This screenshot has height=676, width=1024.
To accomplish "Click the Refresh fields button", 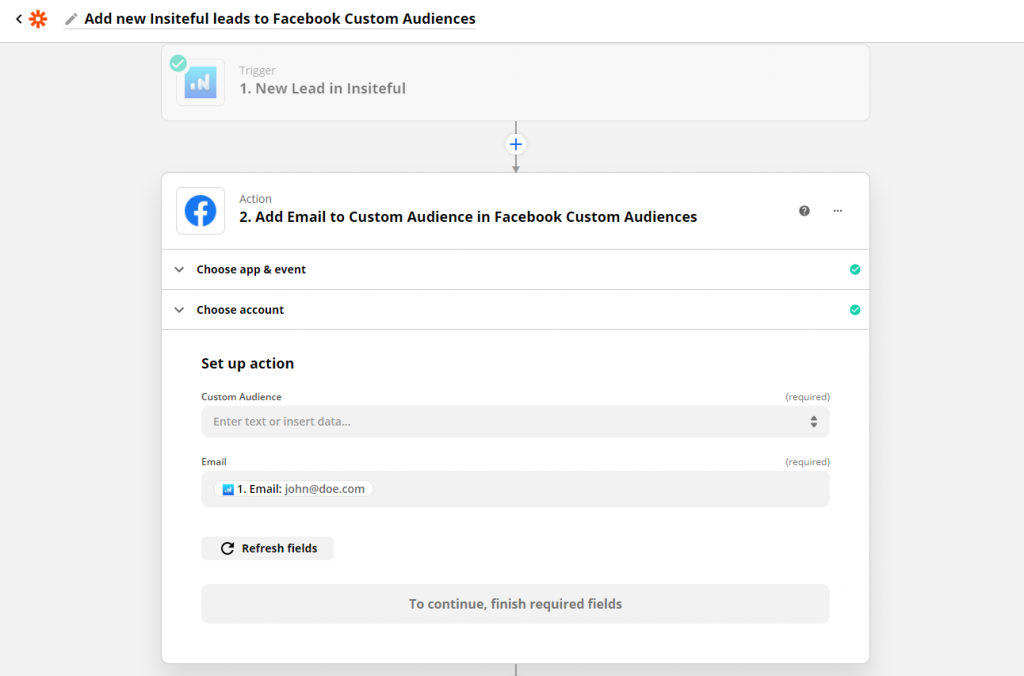I will [267, 548].
